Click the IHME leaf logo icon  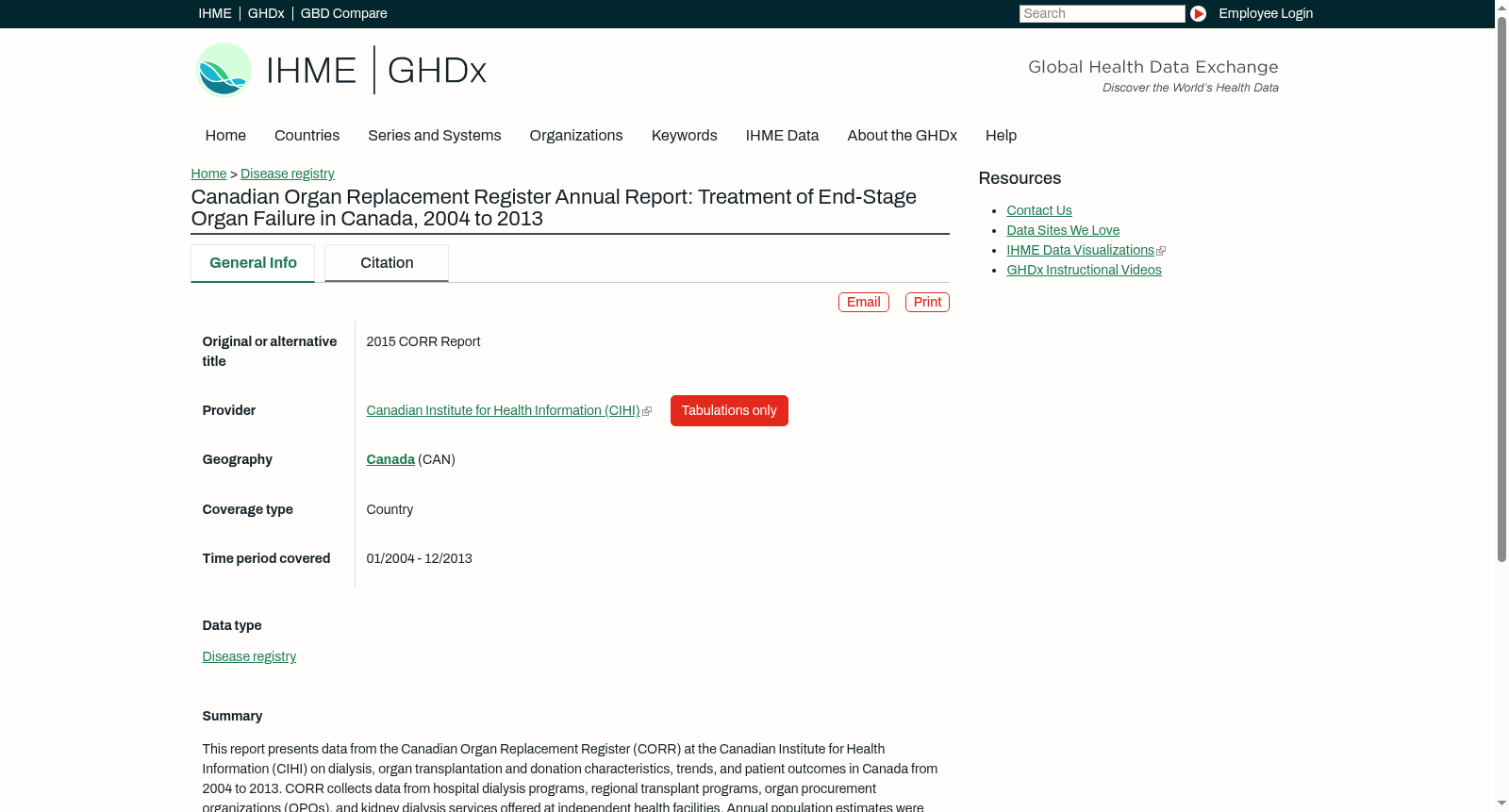pyautogui.click(x=224, y=70)
